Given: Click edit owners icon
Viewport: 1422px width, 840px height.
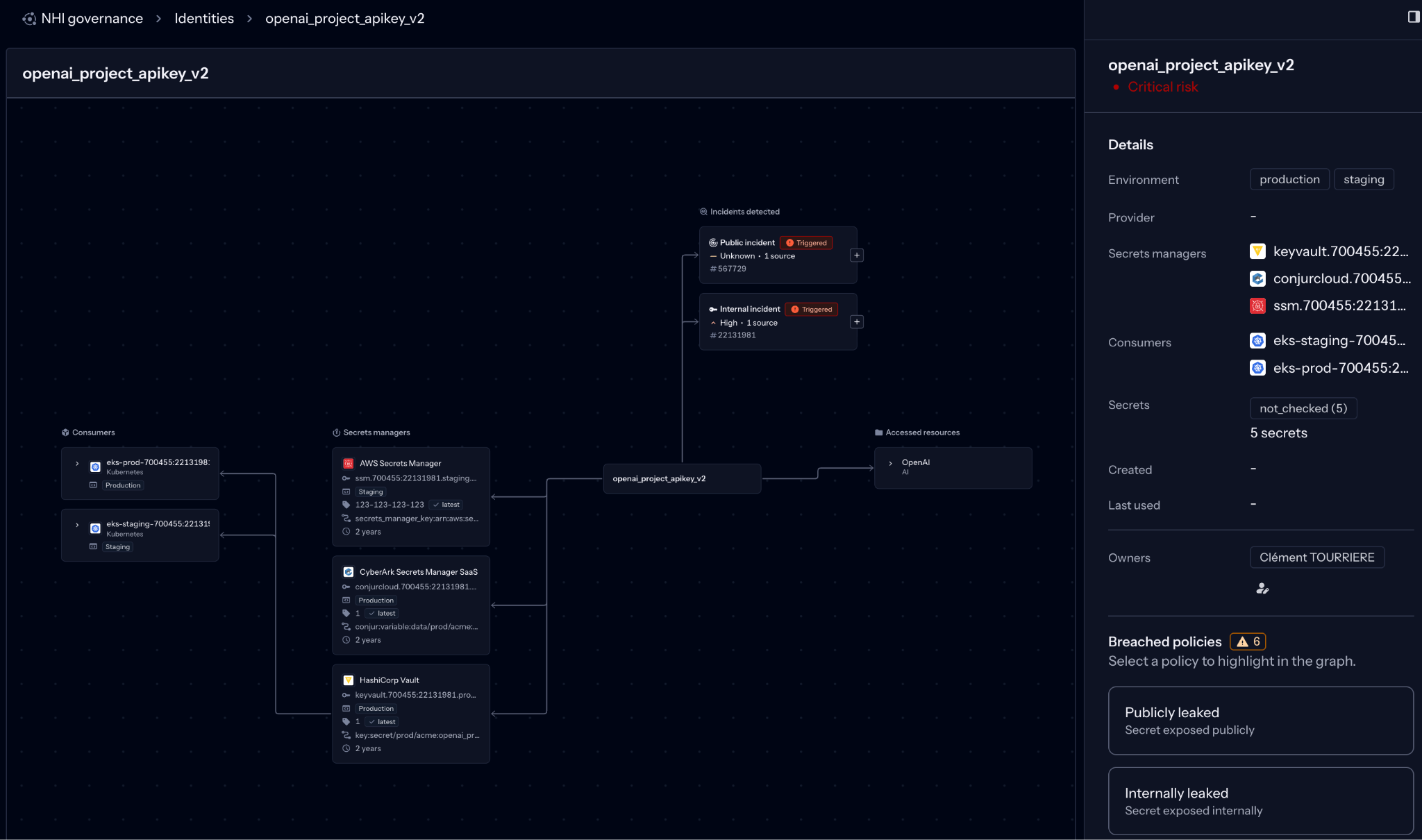Looking at the screenshot, I should coord(1262,589).
